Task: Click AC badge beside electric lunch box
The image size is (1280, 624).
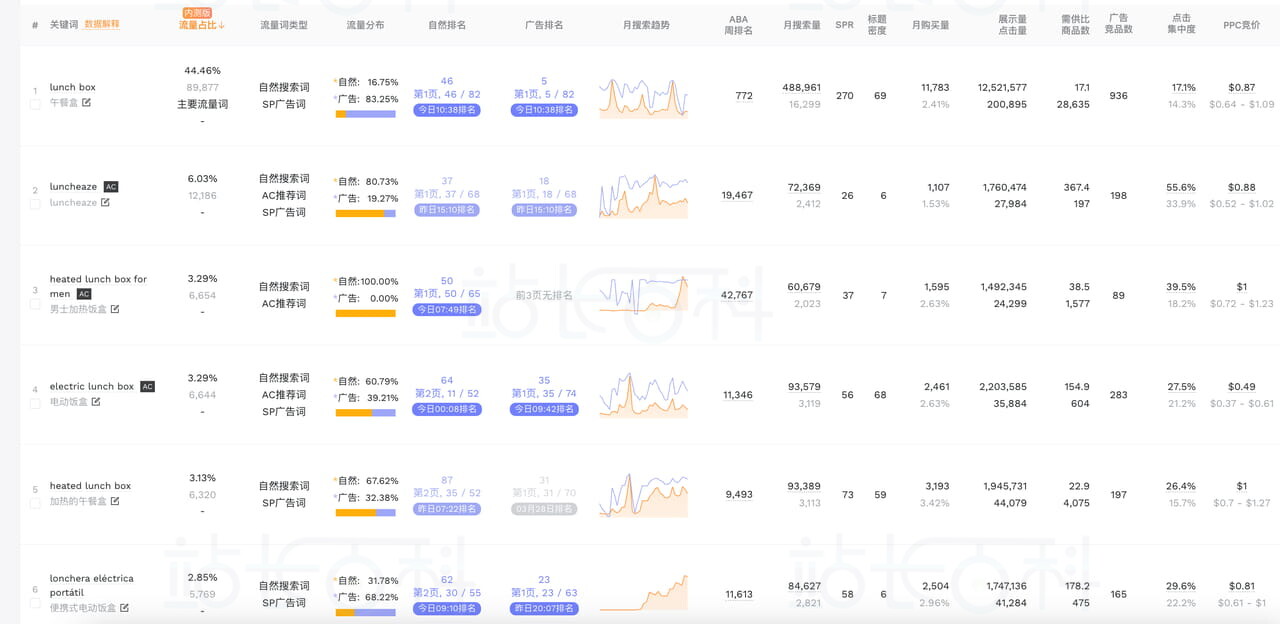Action: 148,386
